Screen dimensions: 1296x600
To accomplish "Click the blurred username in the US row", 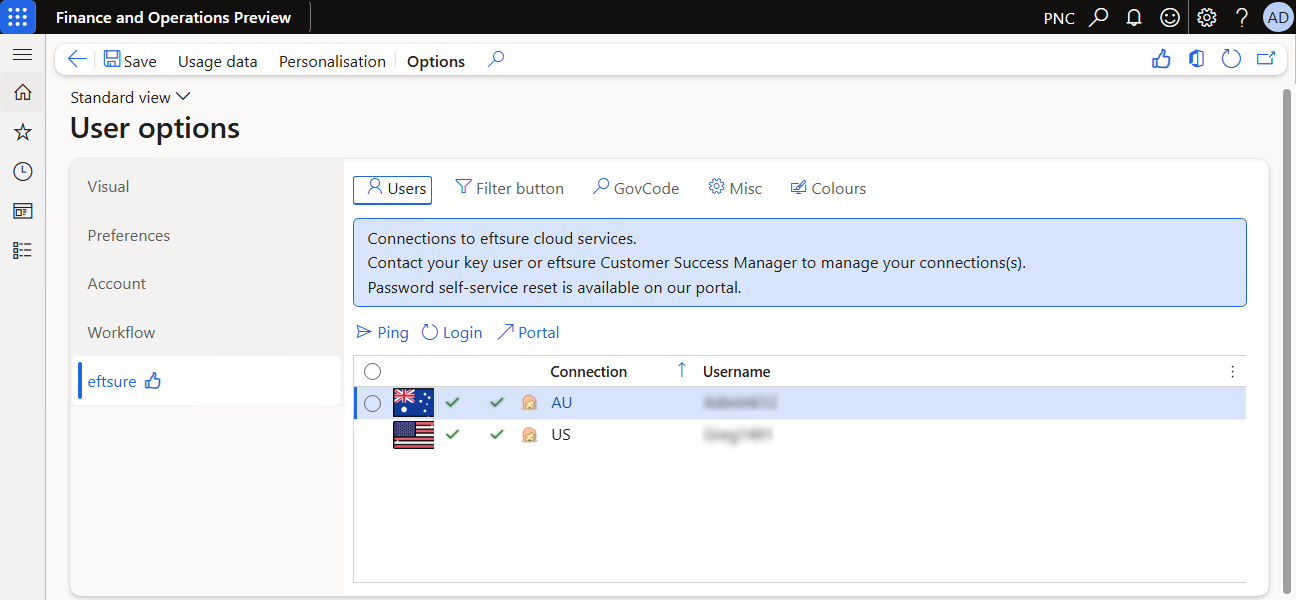I will tap(738, 435).
